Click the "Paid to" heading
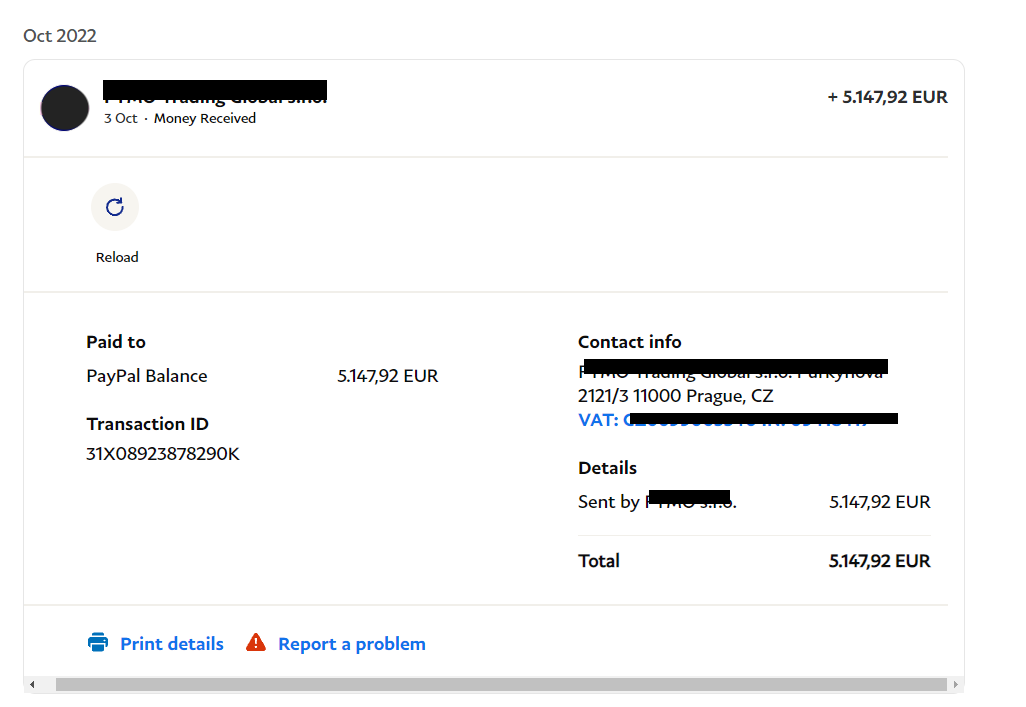This screenshot has height=707, width=1026. [x=116, y=342]
